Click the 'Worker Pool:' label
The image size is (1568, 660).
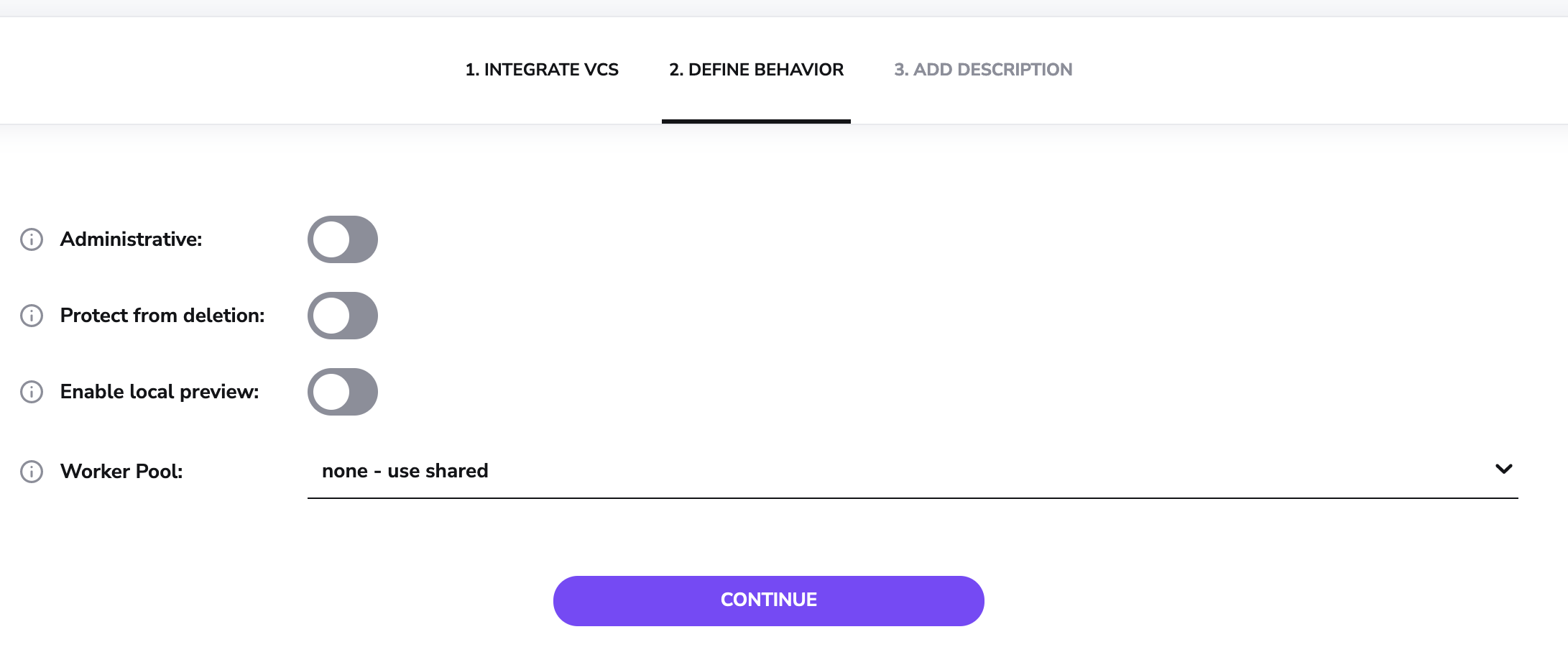121,472
